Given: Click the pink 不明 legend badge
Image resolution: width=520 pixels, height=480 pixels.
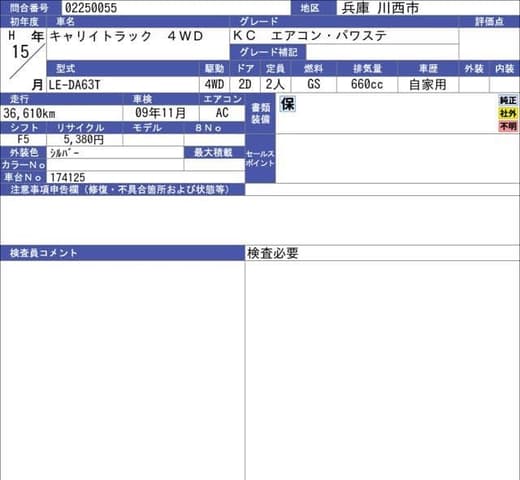Looking at the screenshot, I should point(508,126).
